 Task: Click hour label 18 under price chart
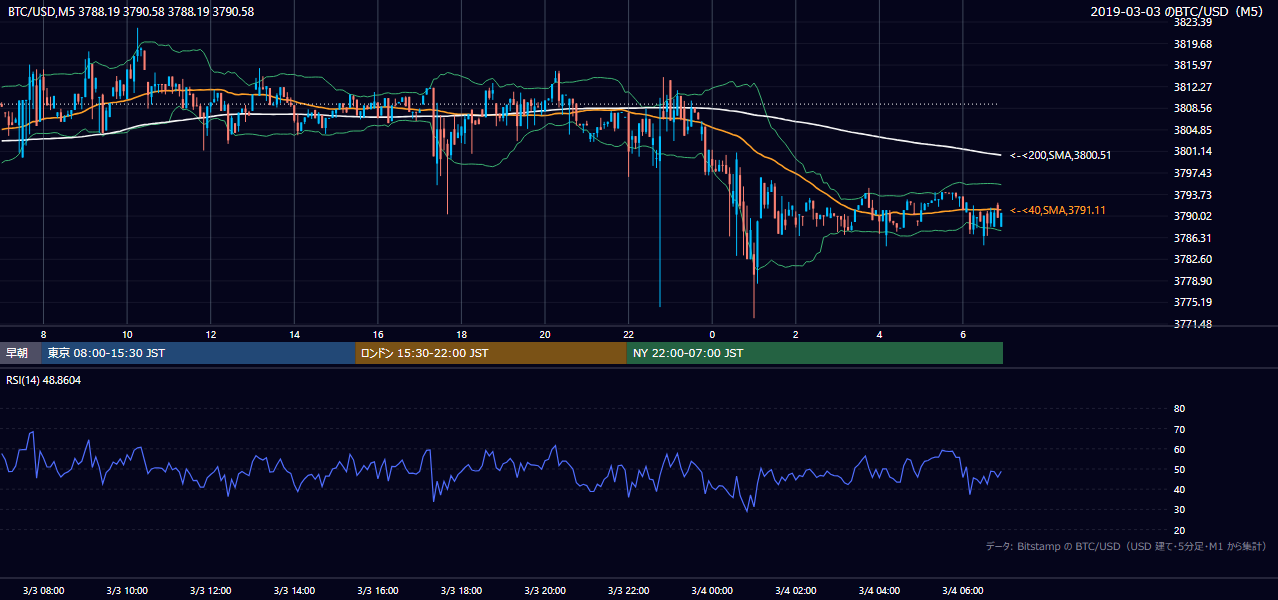(461, 333)
